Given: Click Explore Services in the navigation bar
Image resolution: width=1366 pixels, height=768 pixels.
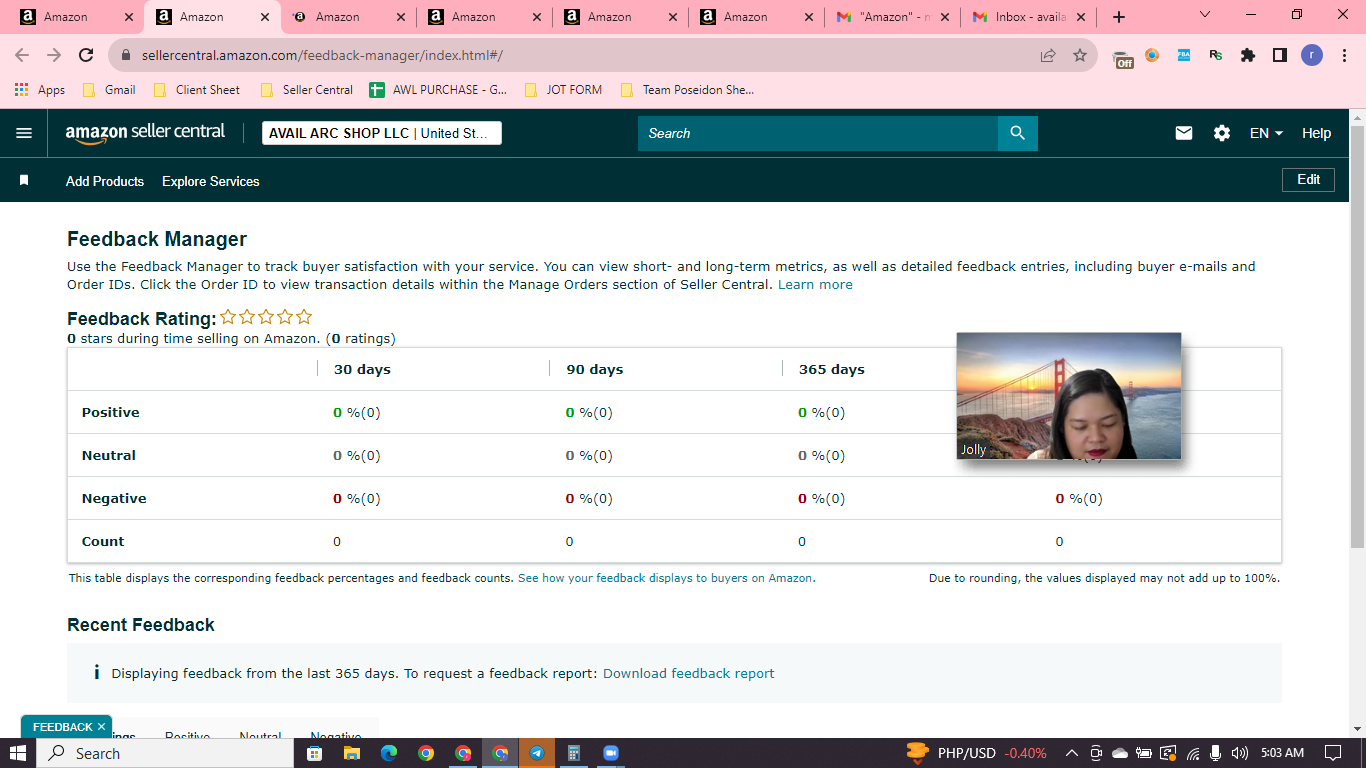Looking at the screenshot, I should [211, 181].
